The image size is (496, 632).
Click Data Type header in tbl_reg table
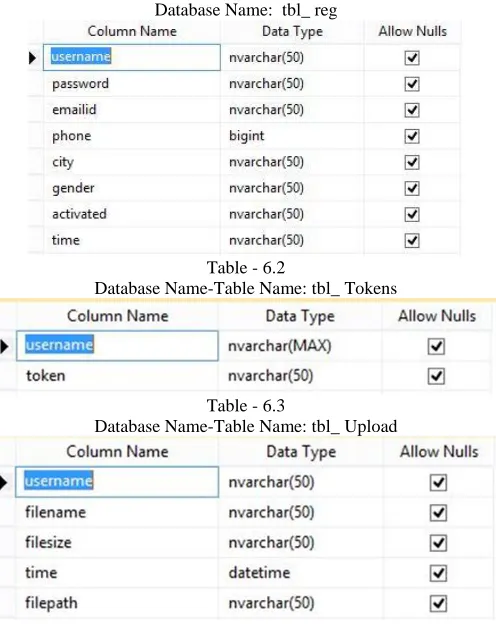[x=293, y=31]
